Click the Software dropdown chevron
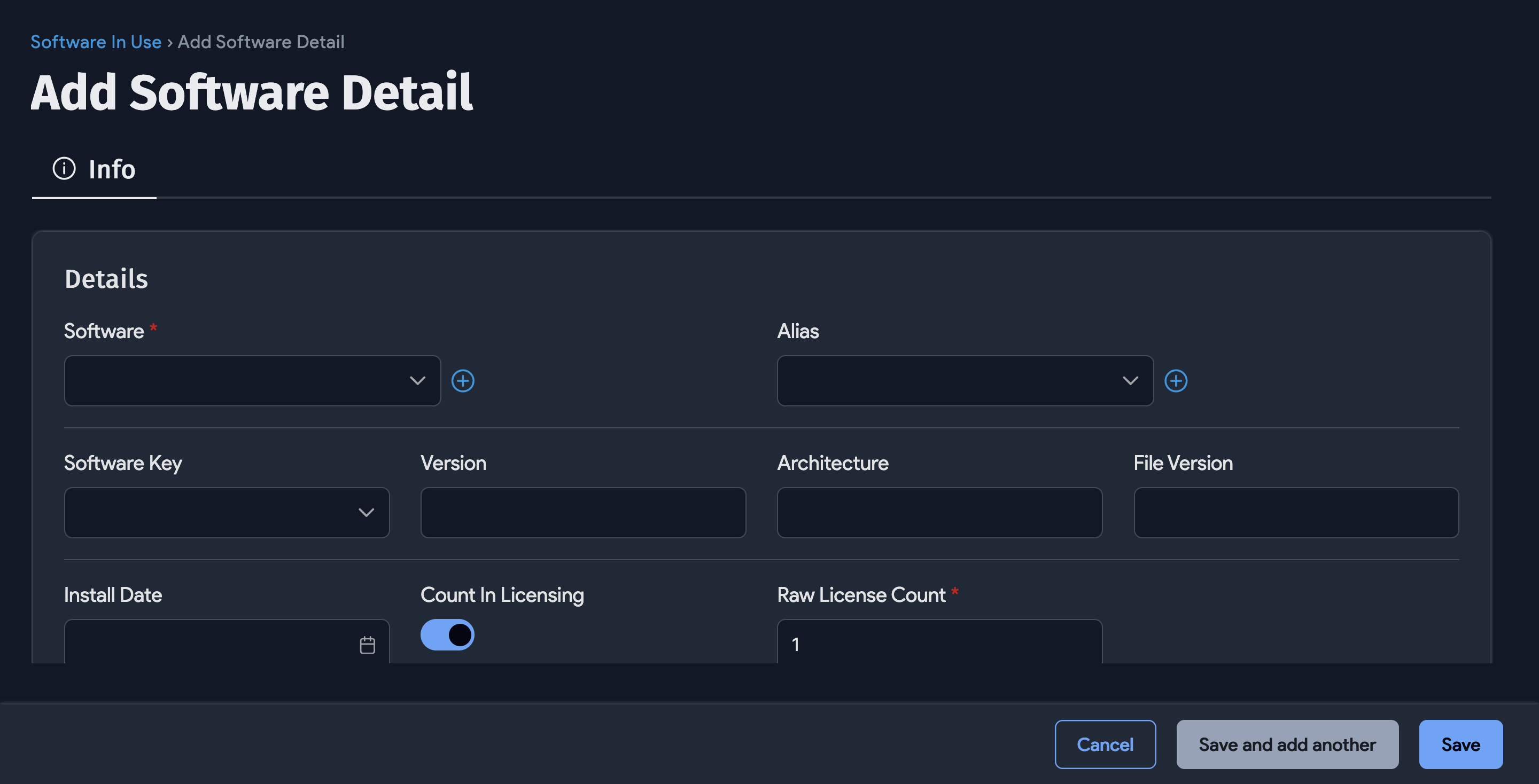This screenshot has height=784, width=1539. point(417,380)
